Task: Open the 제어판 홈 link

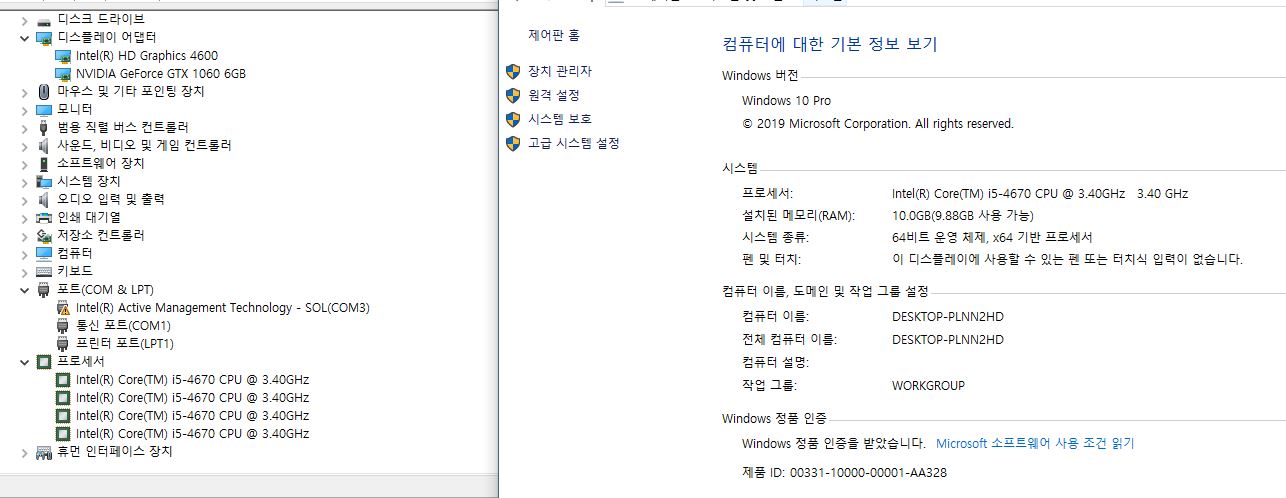Action: tap(554, 35)
